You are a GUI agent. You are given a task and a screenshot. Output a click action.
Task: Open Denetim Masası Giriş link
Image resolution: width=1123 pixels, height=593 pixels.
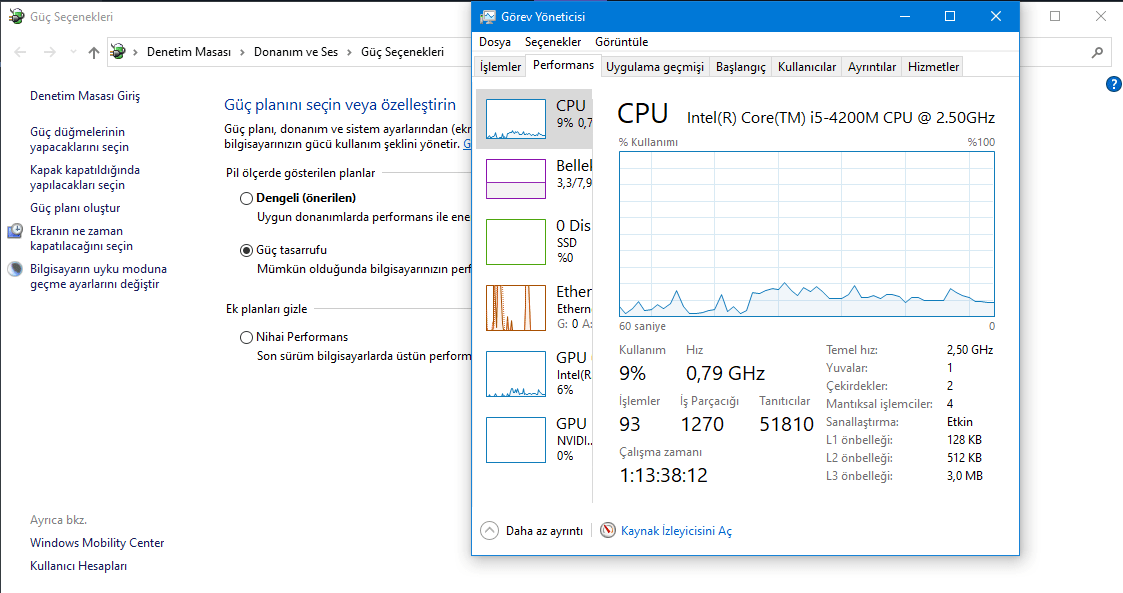coord(85,96)
